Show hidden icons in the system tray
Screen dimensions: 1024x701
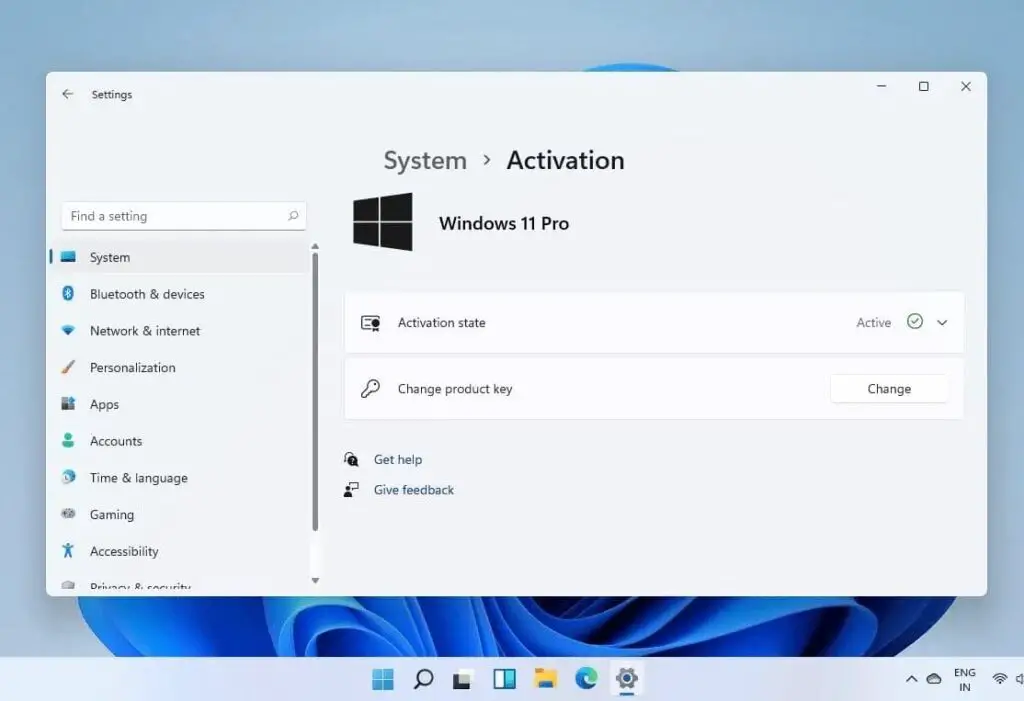pos(911,678)
